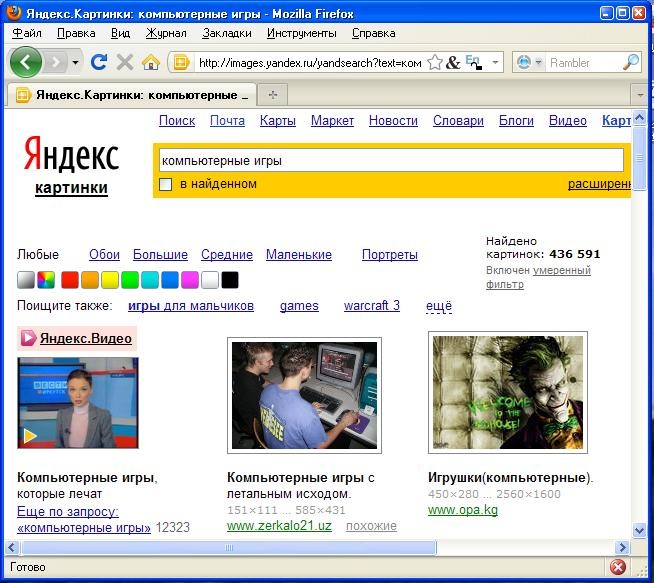Viewport: 654px width, 583px height.
Task: Filter by Портреты
Action: click(390, 254)
